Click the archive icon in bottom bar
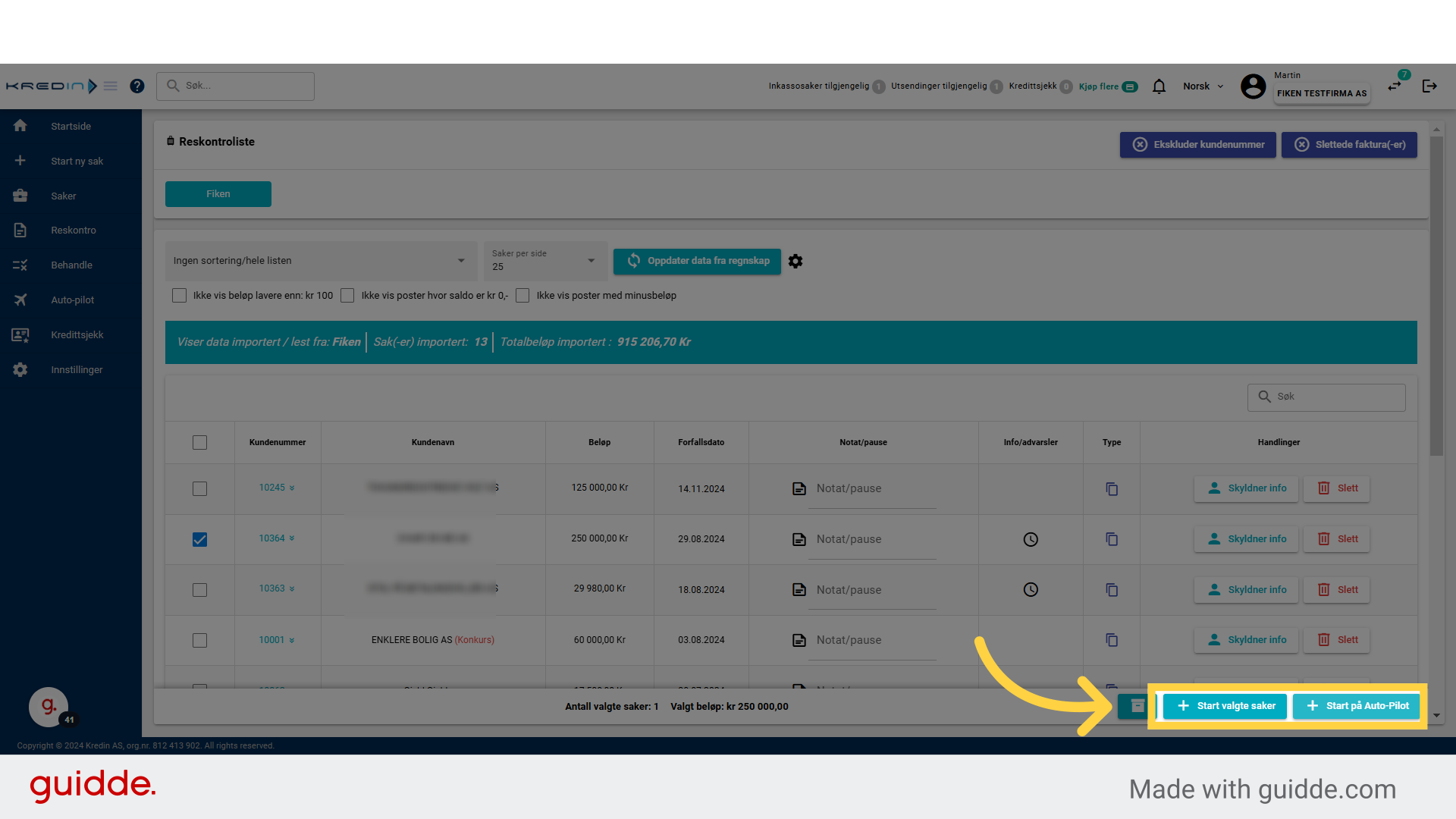 point(1137,706)
